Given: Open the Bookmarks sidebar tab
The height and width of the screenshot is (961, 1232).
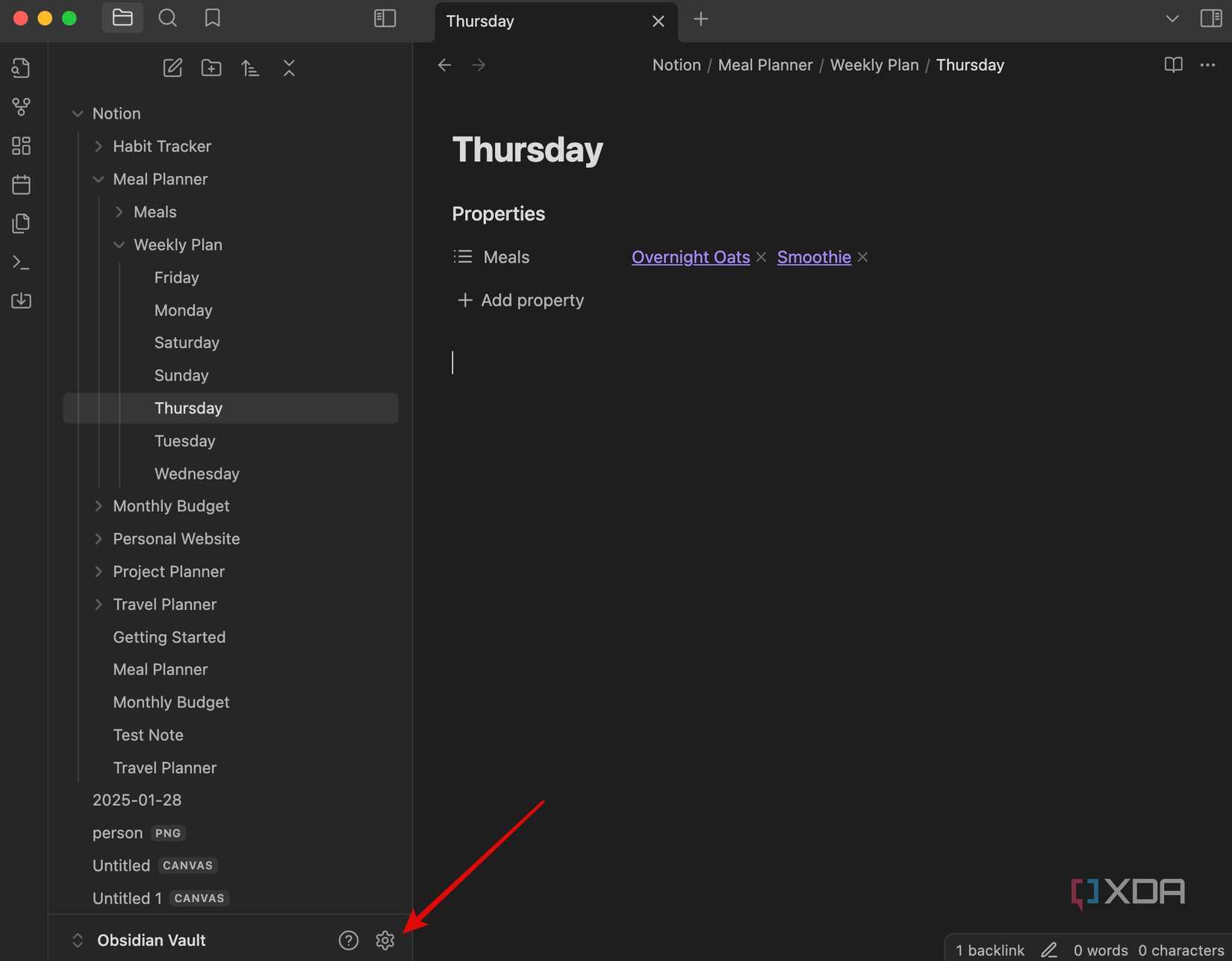Looking at the screenshot, I should pyautogui.click(x=212, y=18).
